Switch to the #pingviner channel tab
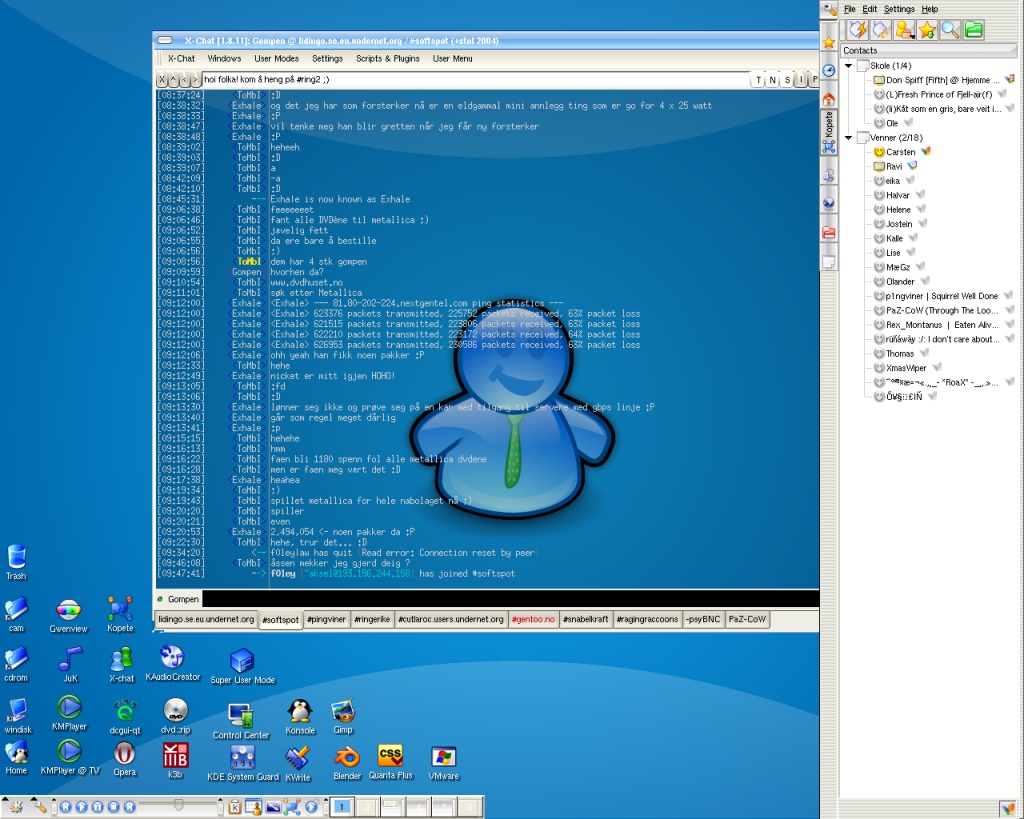 (326, 619)
